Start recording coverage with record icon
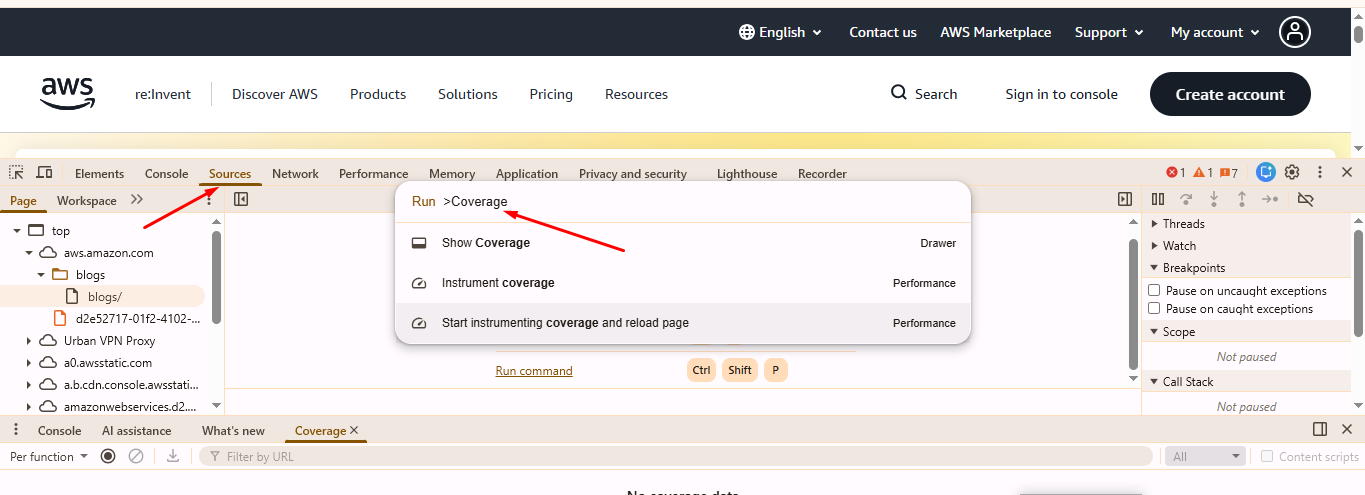The width and height of the screenshot is (1365, 495). point(108,457)
